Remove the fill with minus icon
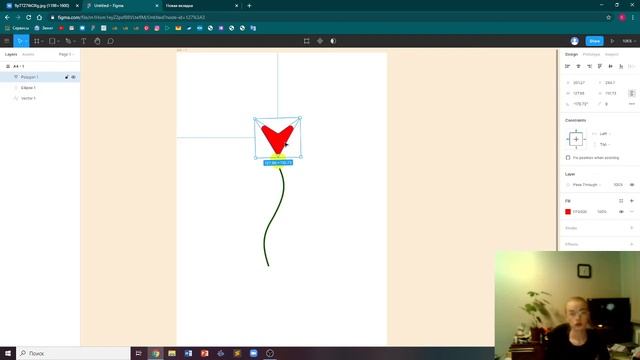 click(632, 212)
